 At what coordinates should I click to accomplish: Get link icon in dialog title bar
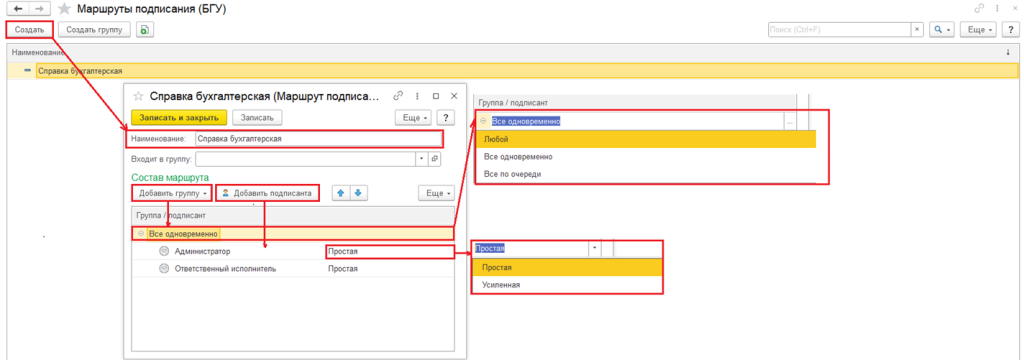[x=398, y=96]
